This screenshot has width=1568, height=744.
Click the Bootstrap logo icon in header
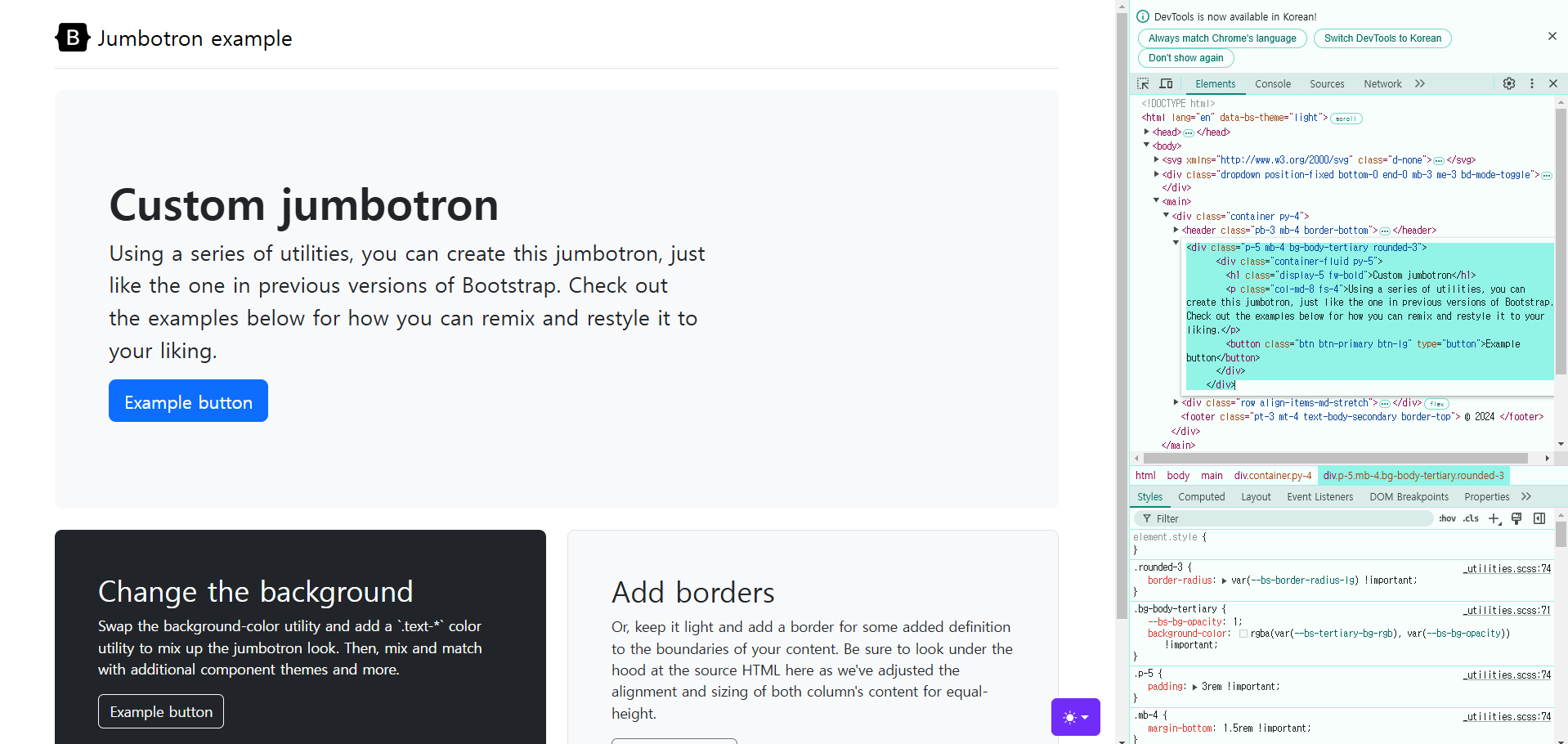tap(73, 38)
